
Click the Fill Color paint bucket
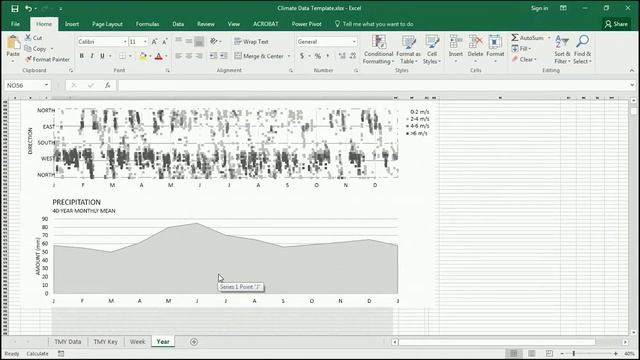(x=143, y=56)
